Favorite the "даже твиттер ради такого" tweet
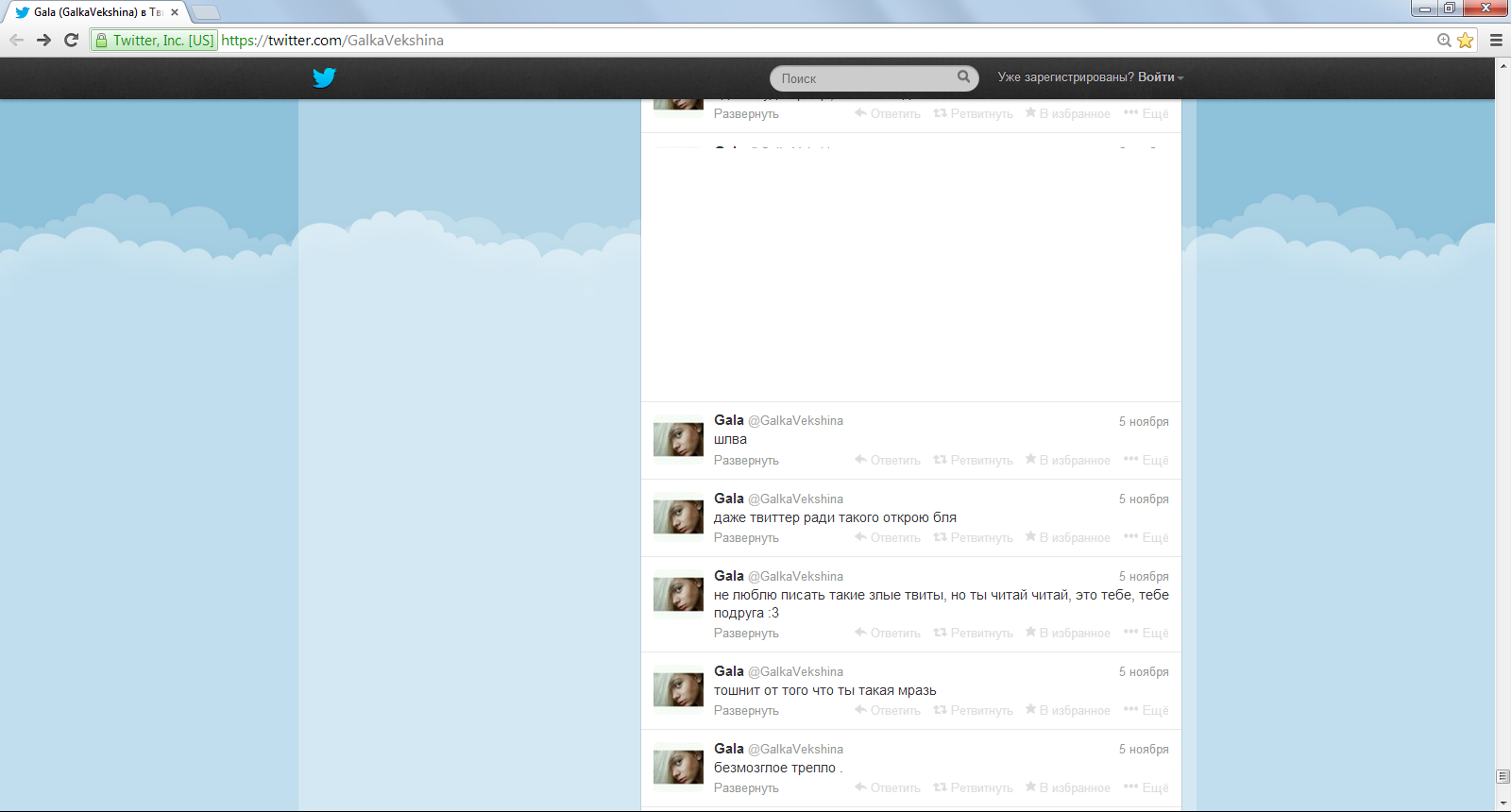This screenshot has height=812, width=1511. [x=1068, y=537]
